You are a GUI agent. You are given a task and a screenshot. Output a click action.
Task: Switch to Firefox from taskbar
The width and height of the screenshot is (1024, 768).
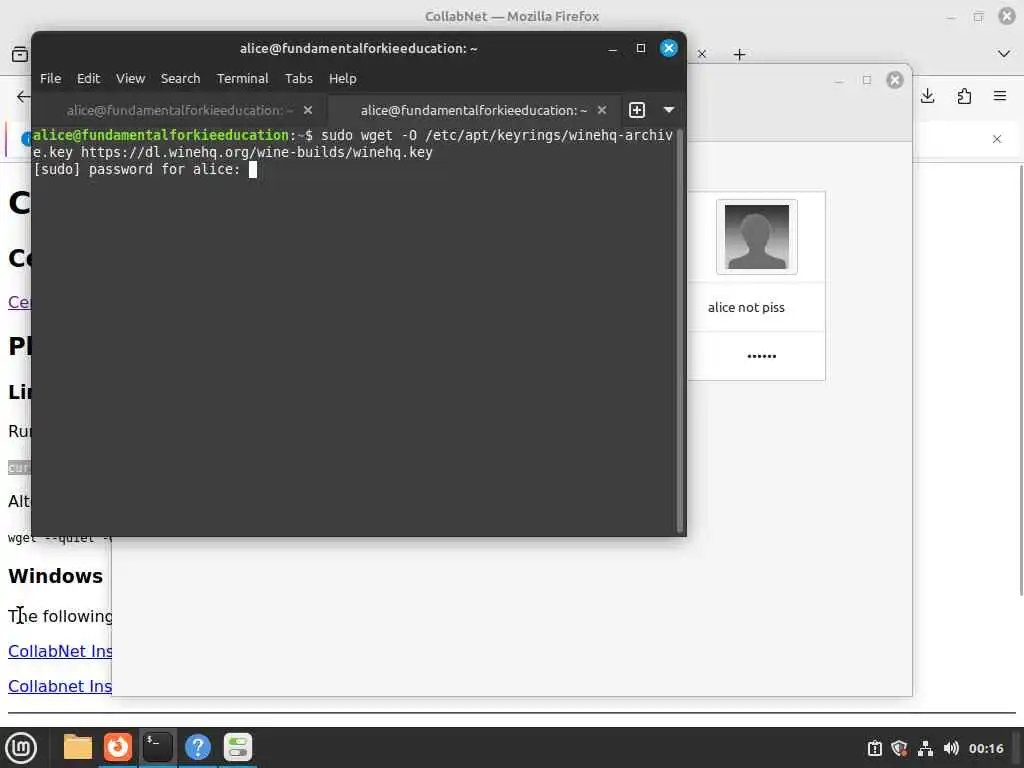118,747
